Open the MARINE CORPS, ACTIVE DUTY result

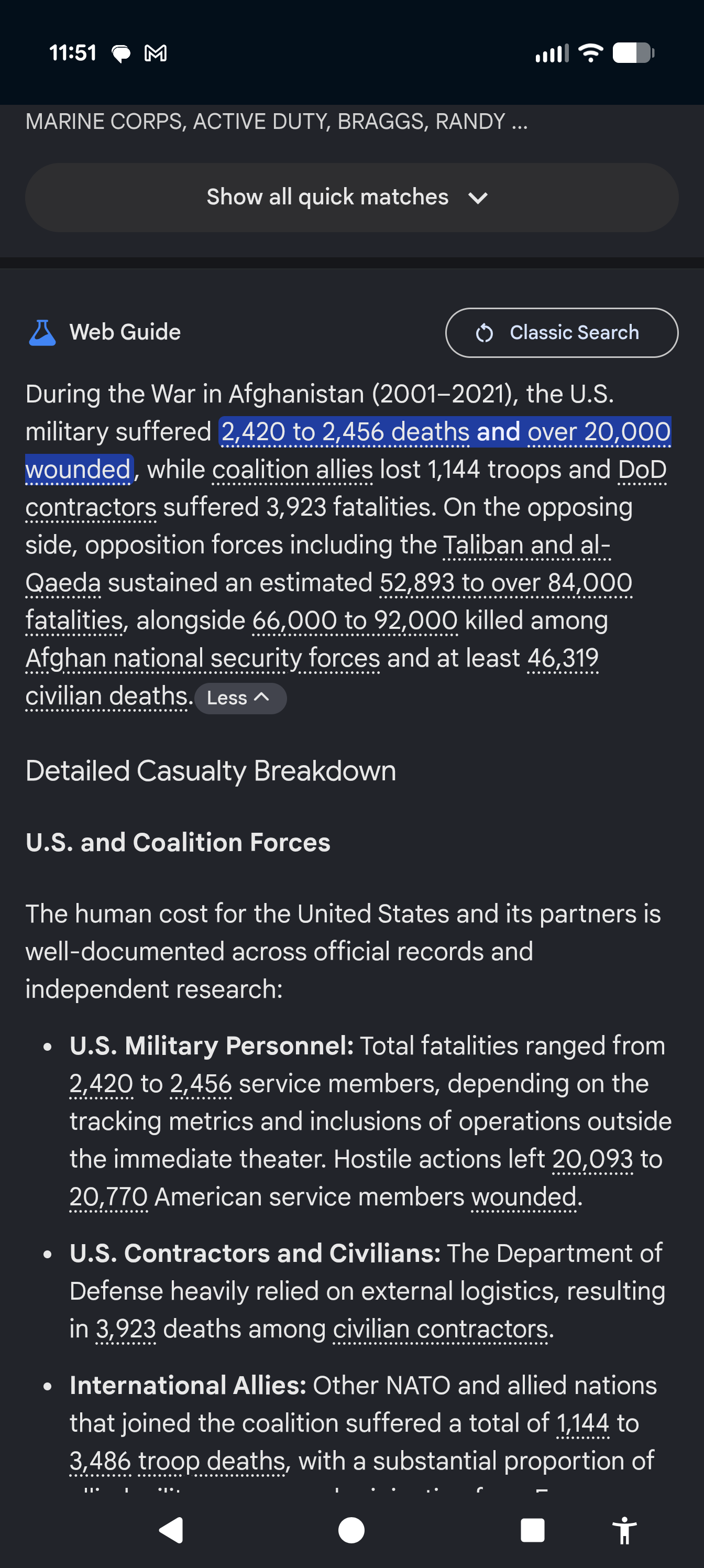pos(276,122)
